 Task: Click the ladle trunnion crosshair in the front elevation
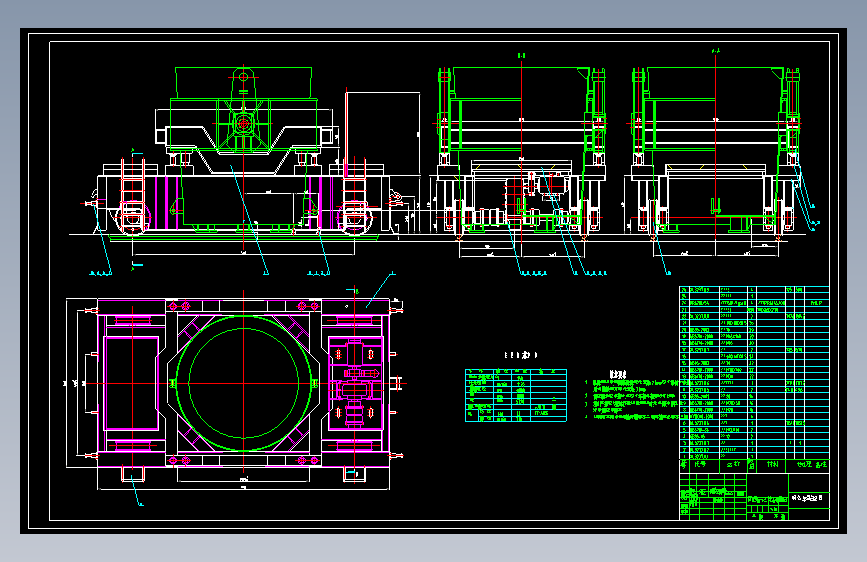click(243, 123)
